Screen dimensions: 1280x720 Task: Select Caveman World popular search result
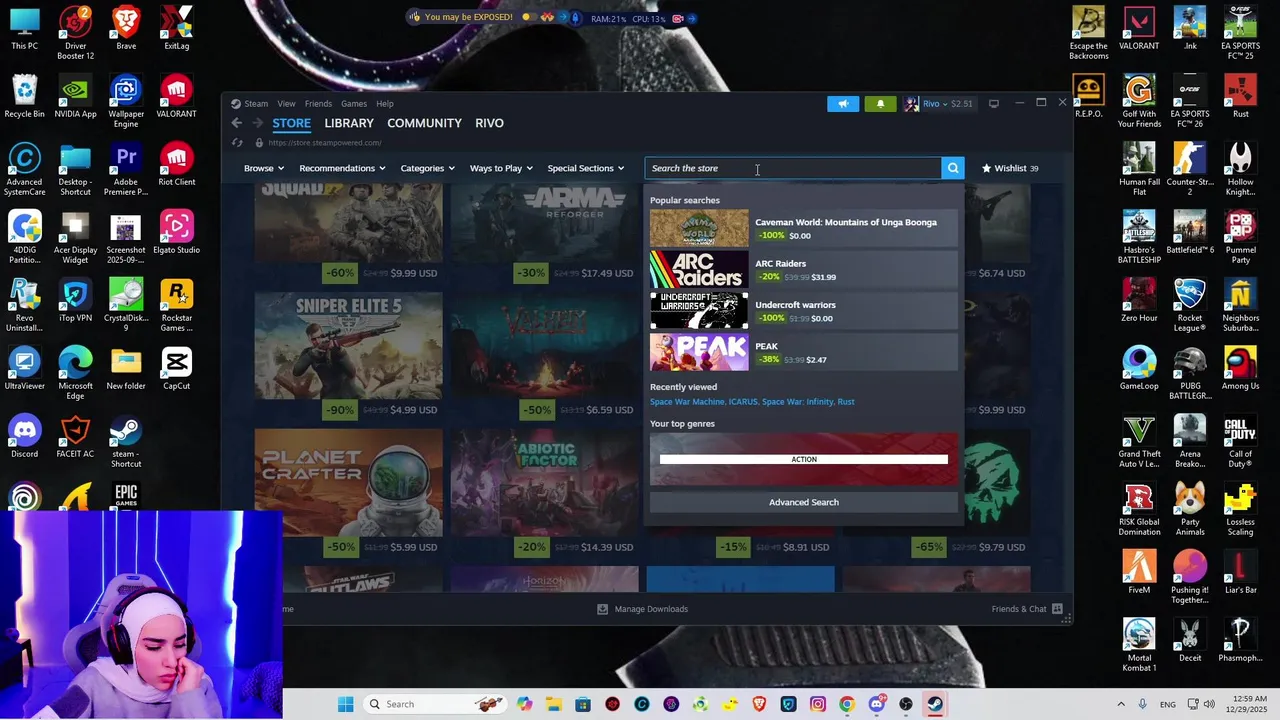(804, 228)
